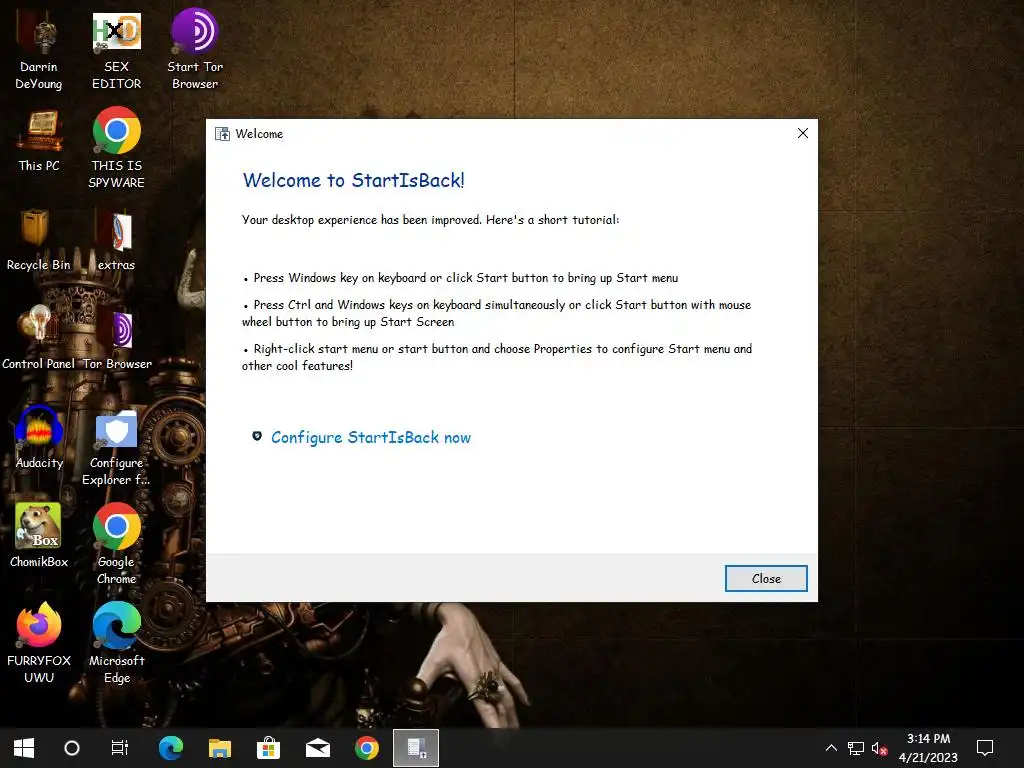Close the Welcome window with X
1024x768 pixels.
pyautogui.click(x=803, y=133)
